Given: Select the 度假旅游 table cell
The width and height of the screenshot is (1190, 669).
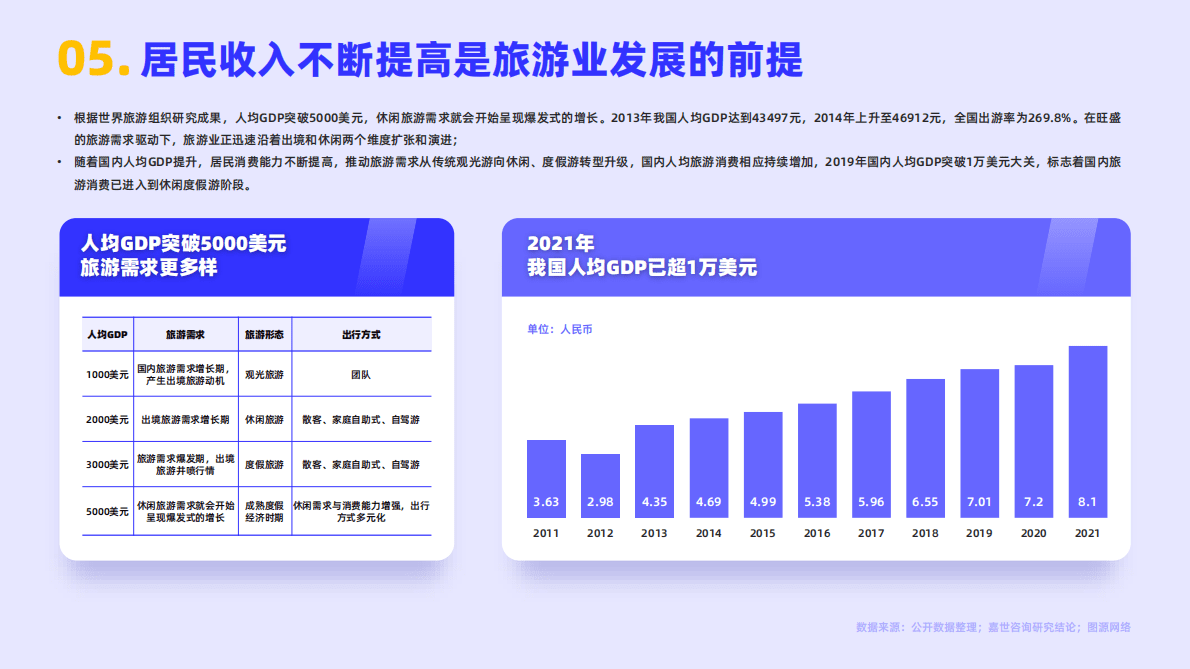Looking at the screenshot, I should pyautogui.click(x=264, y=464).
